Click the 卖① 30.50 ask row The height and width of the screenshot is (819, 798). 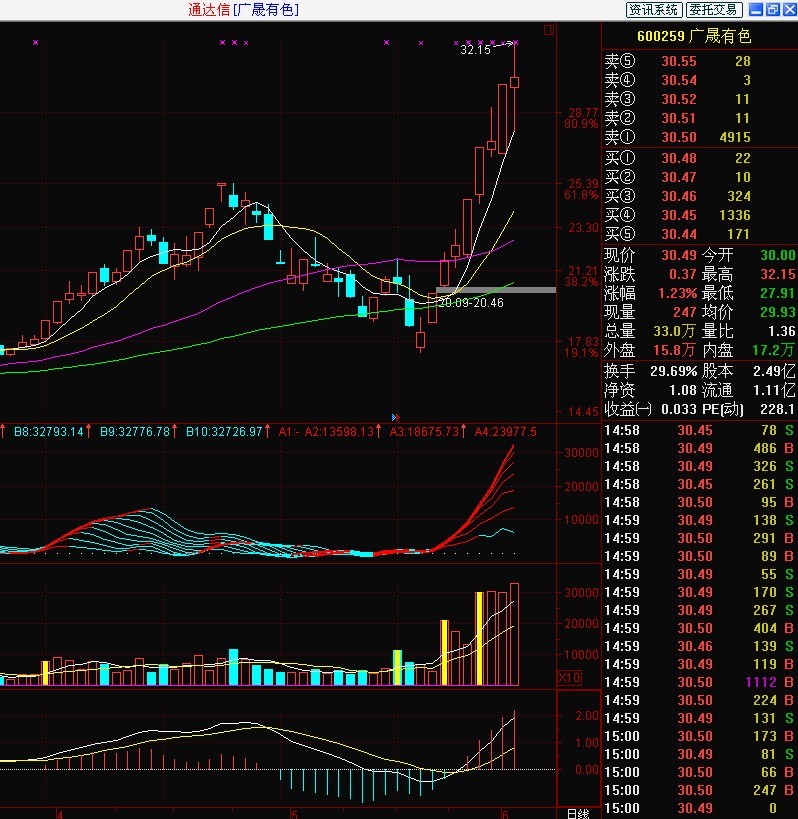[x=677, y=137]
